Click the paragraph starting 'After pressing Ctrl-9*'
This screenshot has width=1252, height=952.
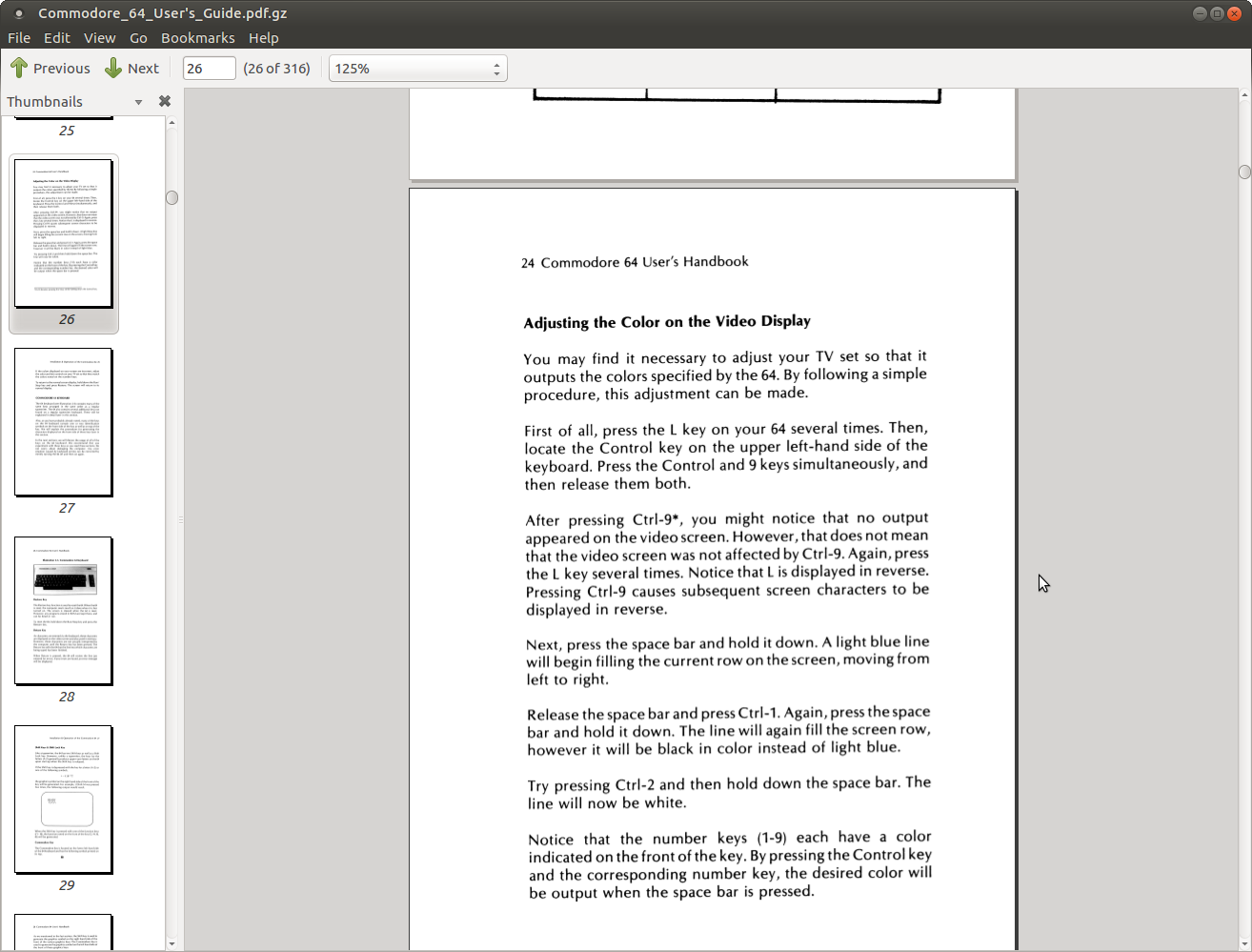(727, 563)
